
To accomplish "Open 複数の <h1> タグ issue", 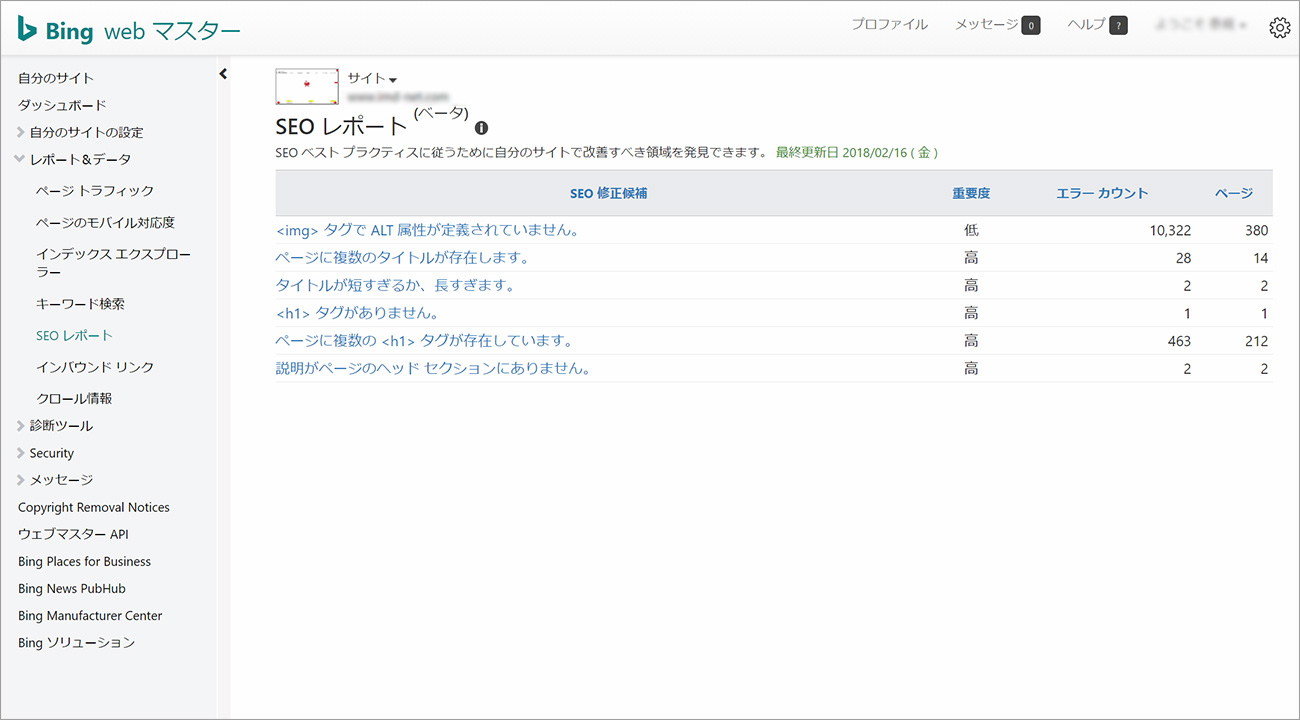I will point(424,341).
